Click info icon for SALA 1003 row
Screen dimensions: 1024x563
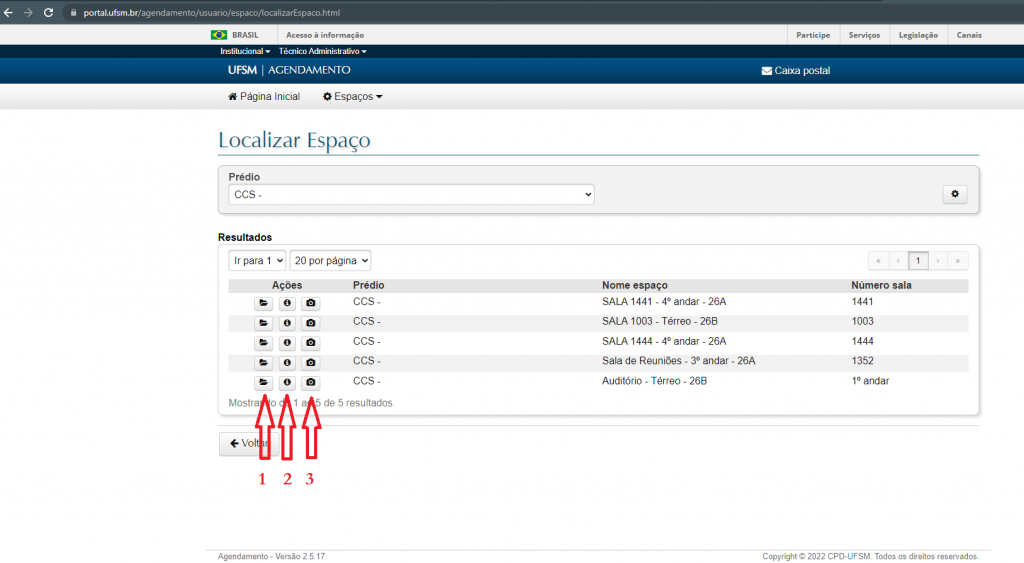287,323
